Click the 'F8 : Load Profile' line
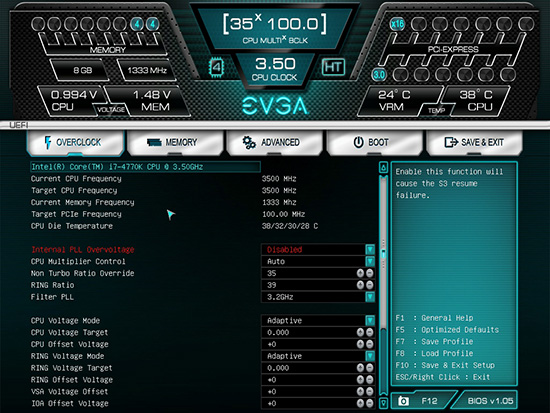This screenshot has height=413, width=550. point(434,353)
